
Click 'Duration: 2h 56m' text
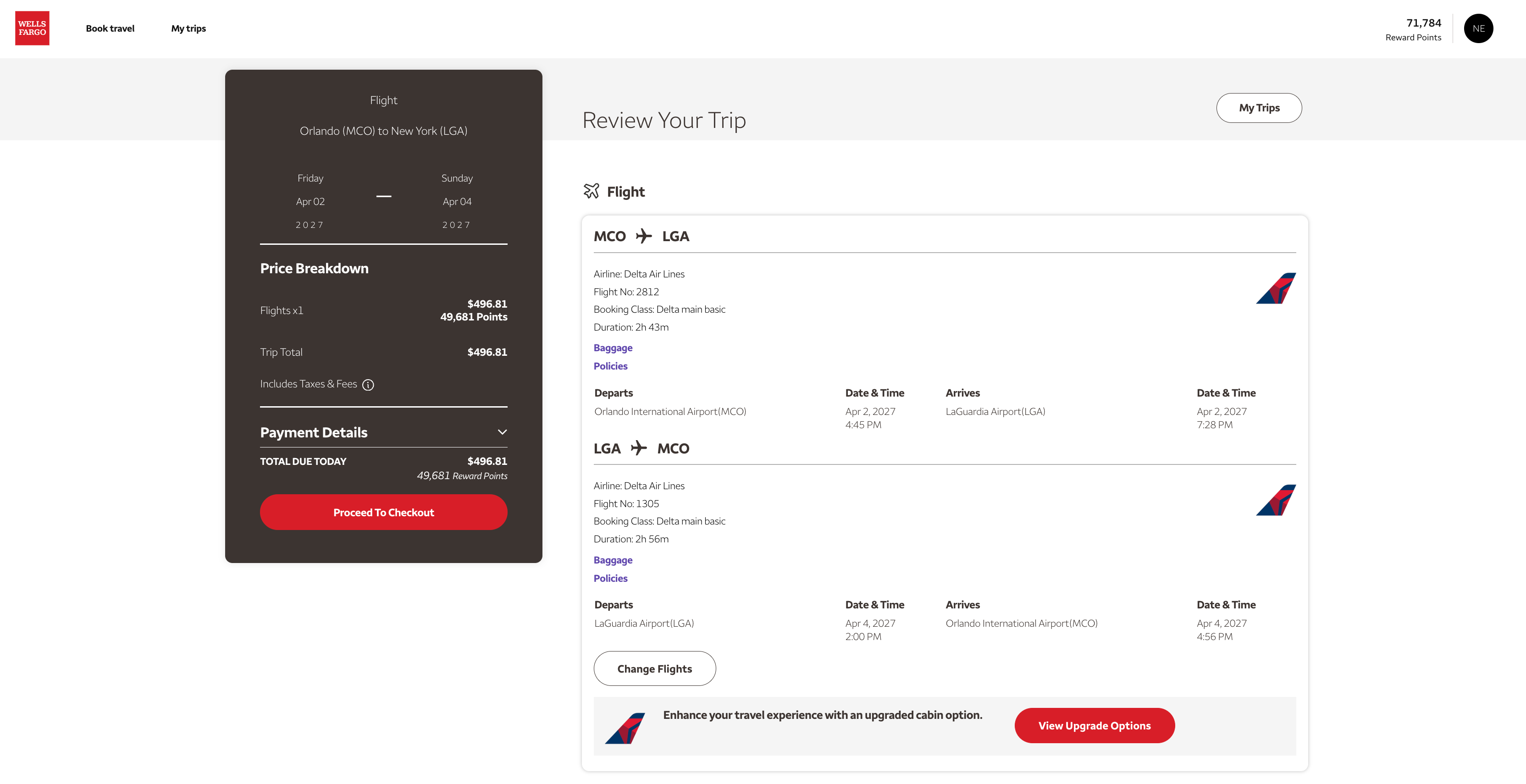(x=631, y=539)
